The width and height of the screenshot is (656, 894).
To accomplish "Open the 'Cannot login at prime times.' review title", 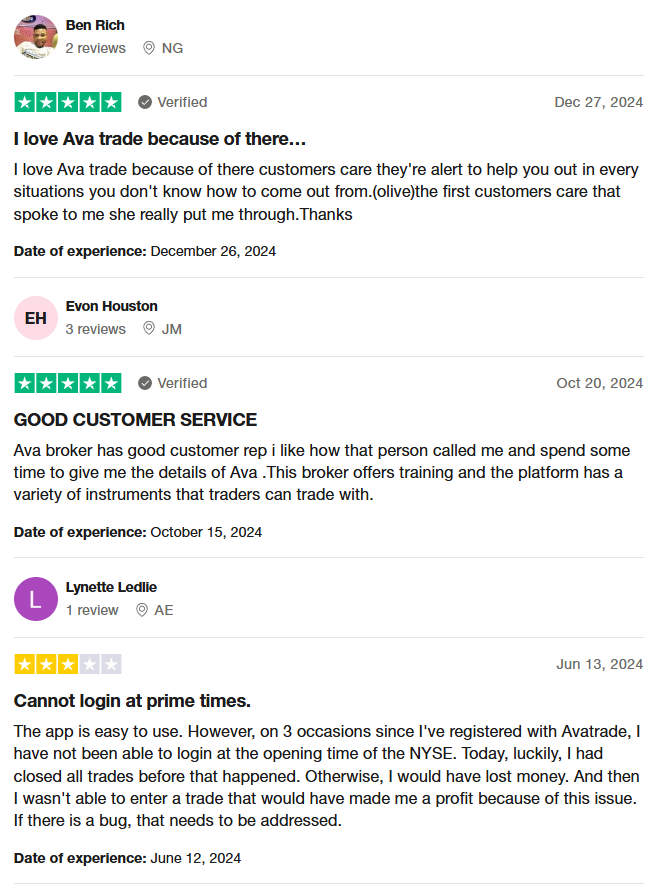I will pos(132,701).
